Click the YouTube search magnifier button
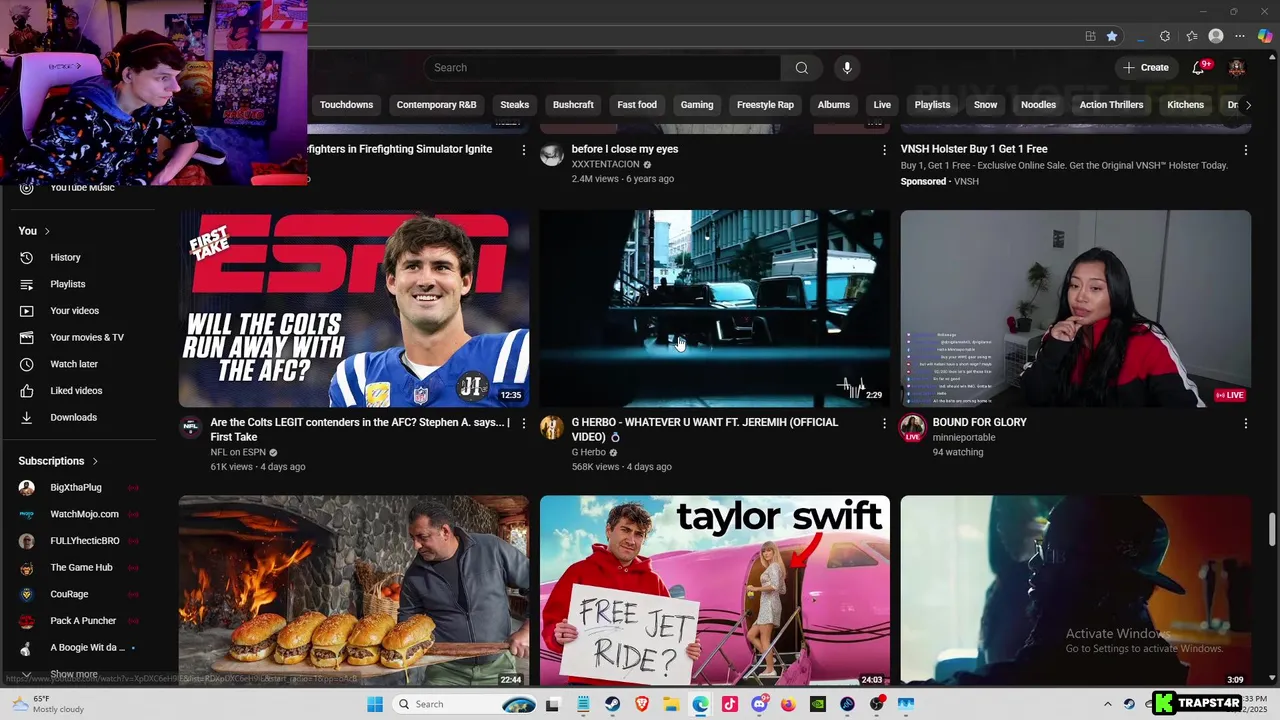The height and width of the screenshot is (720, 1280). pyautogui.click(x=801, y=68)
